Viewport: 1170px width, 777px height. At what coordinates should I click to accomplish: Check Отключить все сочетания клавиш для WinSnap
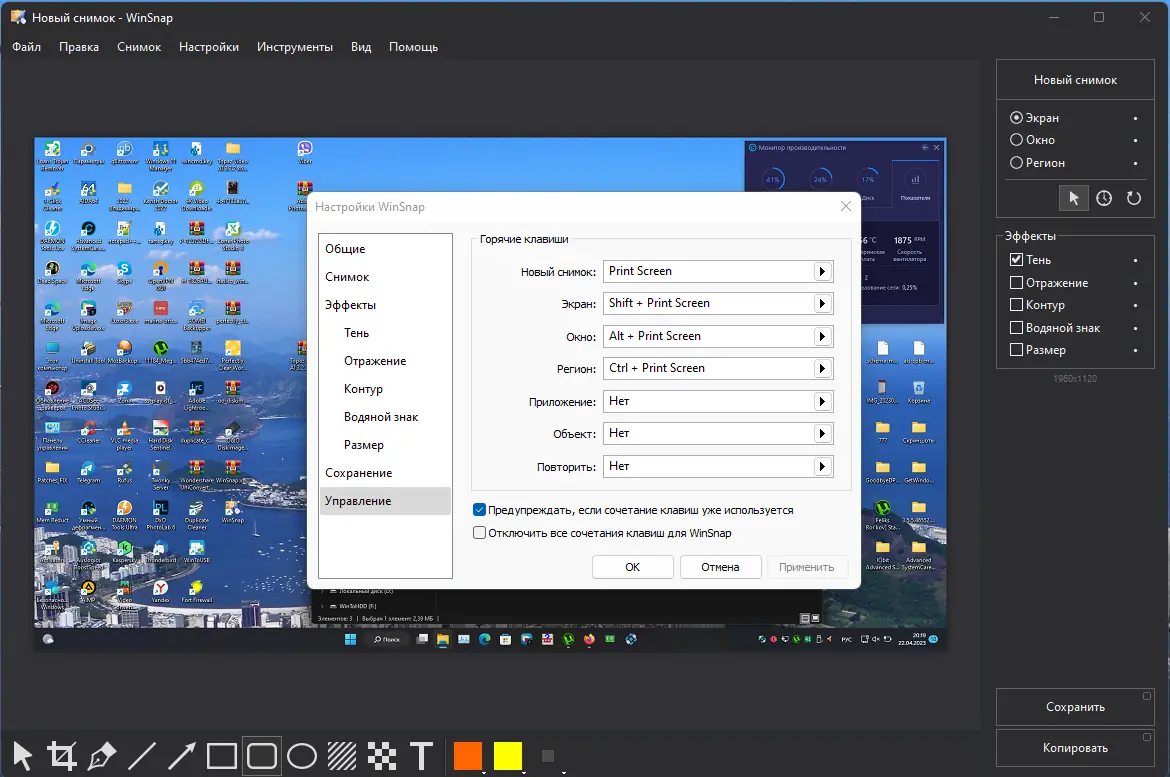(479, 533)
